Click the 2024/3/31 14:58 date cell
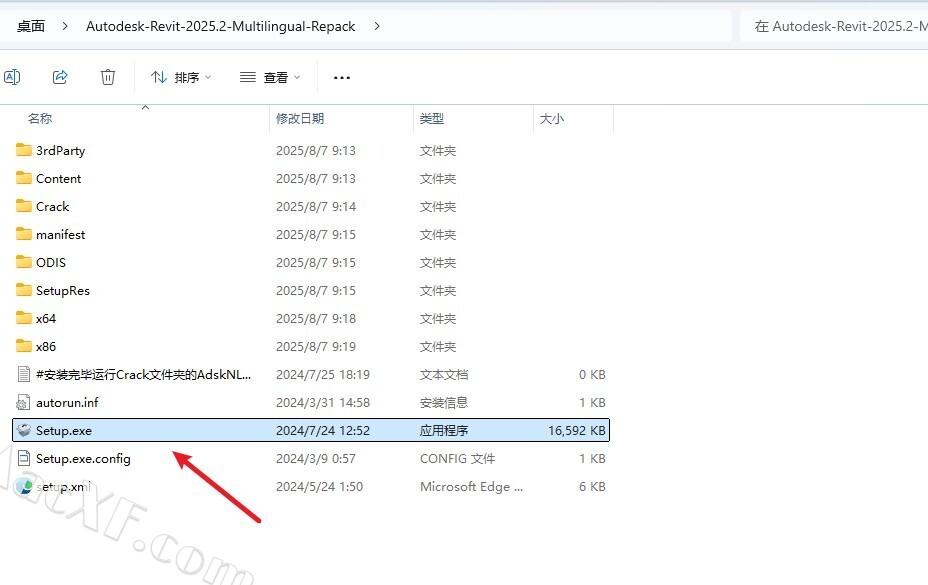Image resolution: width=928 pixels, height=585 pixels. click(323, 403)
